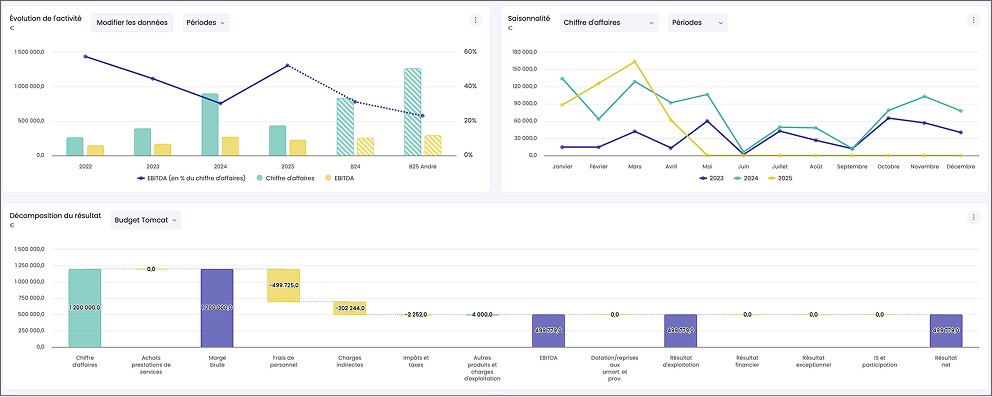Image resolution: width=992 pixels, height=397 pixels.
Task: Click the Évolution de l'activité title
Action: click(46, 19)
